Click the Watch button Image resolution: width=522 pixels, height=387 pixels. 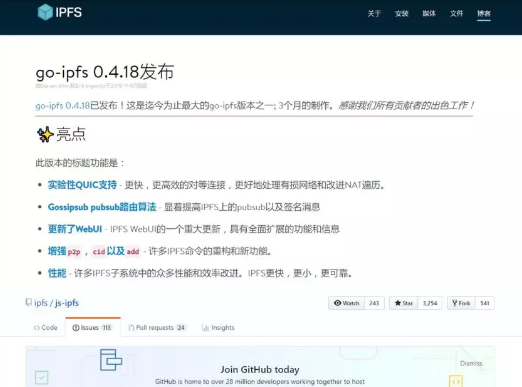346,303
